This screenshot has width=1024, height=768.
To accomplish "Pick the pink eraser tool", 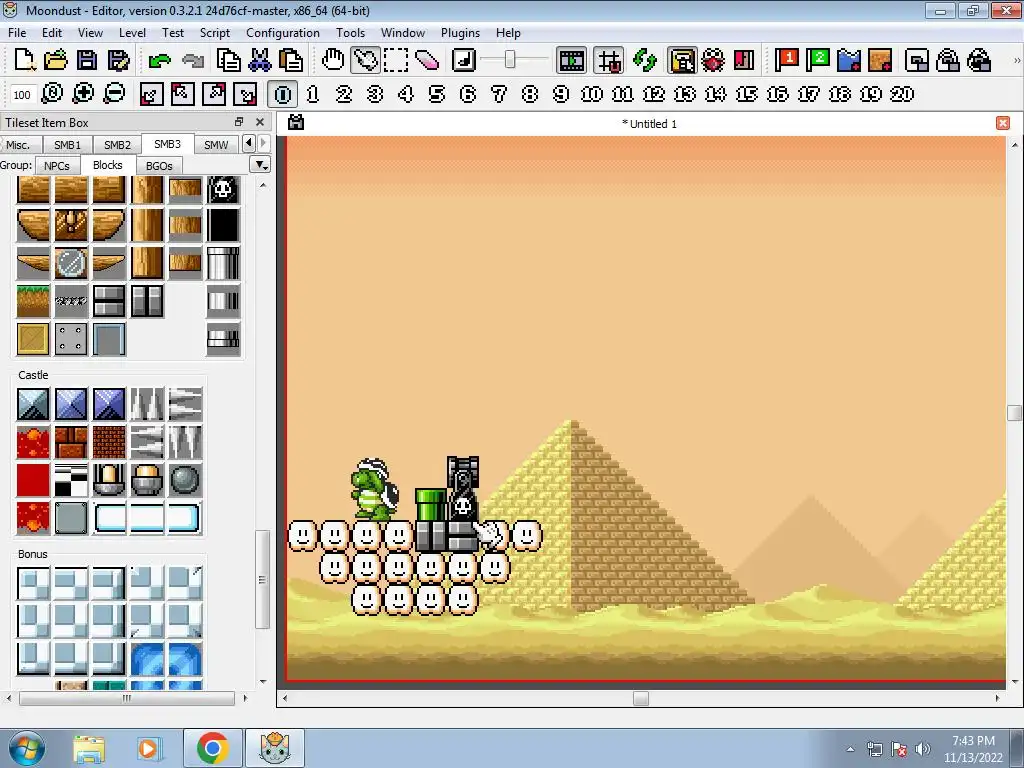I will (427, 60).
